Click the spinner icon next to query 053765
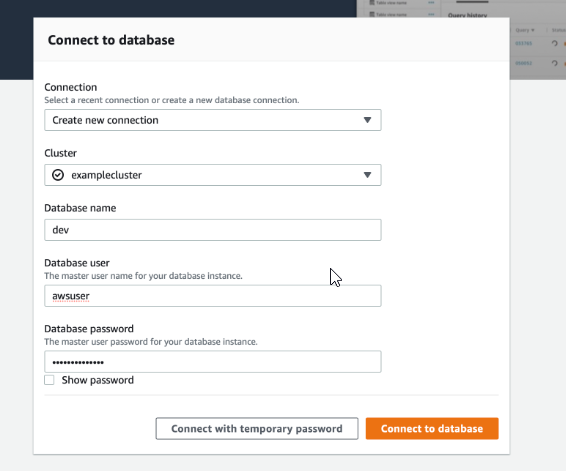The image size is (566, 471). [x=554, y=43]
